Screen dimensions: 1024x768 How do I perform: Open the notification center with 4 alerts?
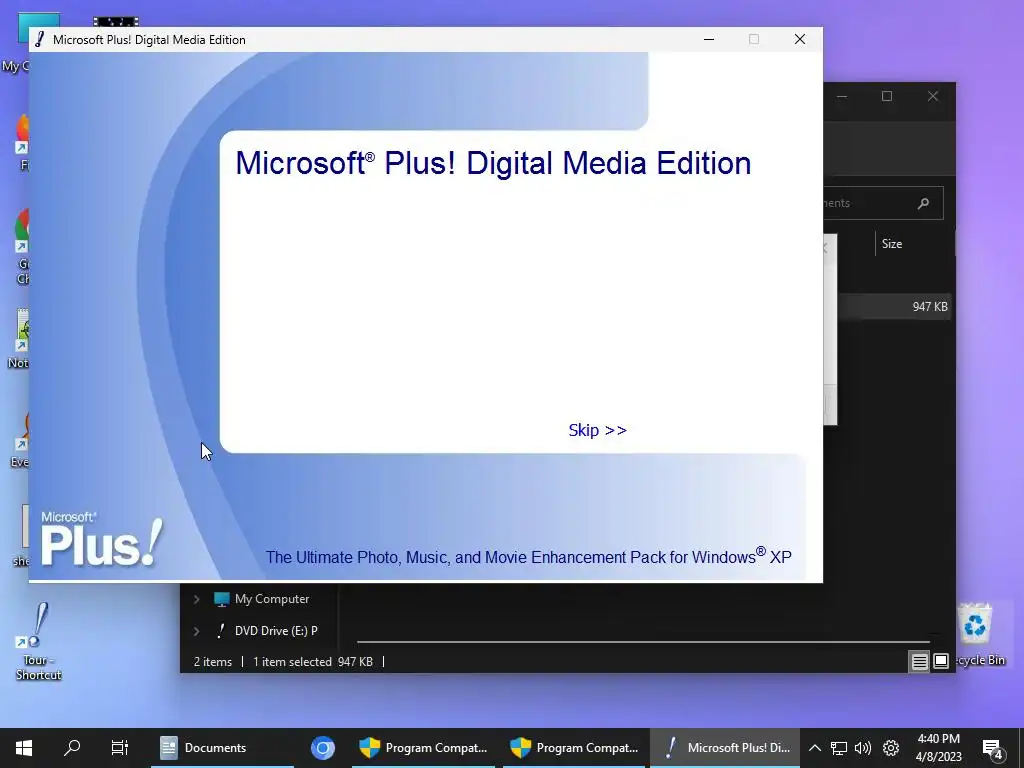pyautogui.click(x=993, y=749)
